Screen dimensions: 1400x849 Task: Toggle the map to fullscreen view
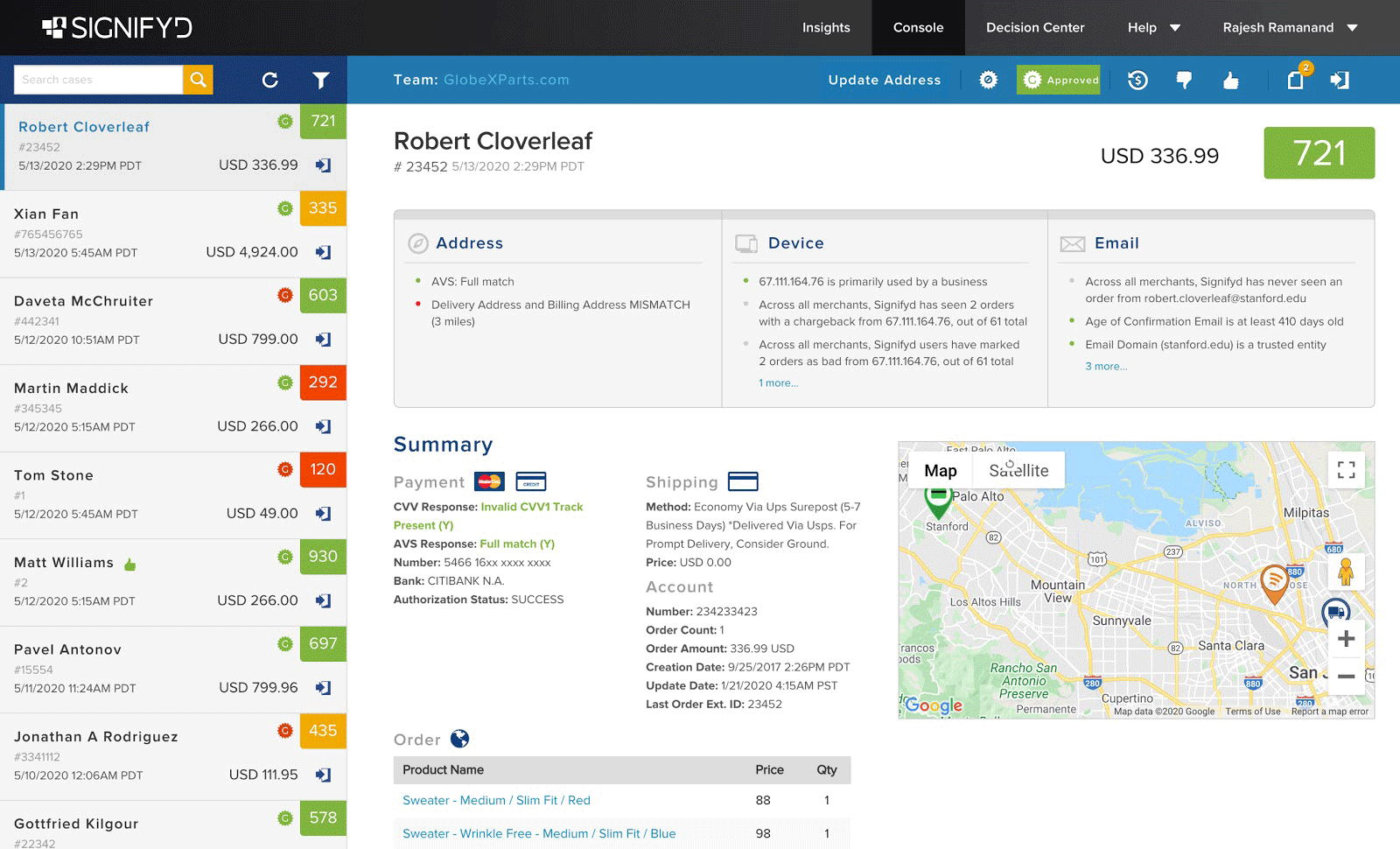(x=1347, y=470)
